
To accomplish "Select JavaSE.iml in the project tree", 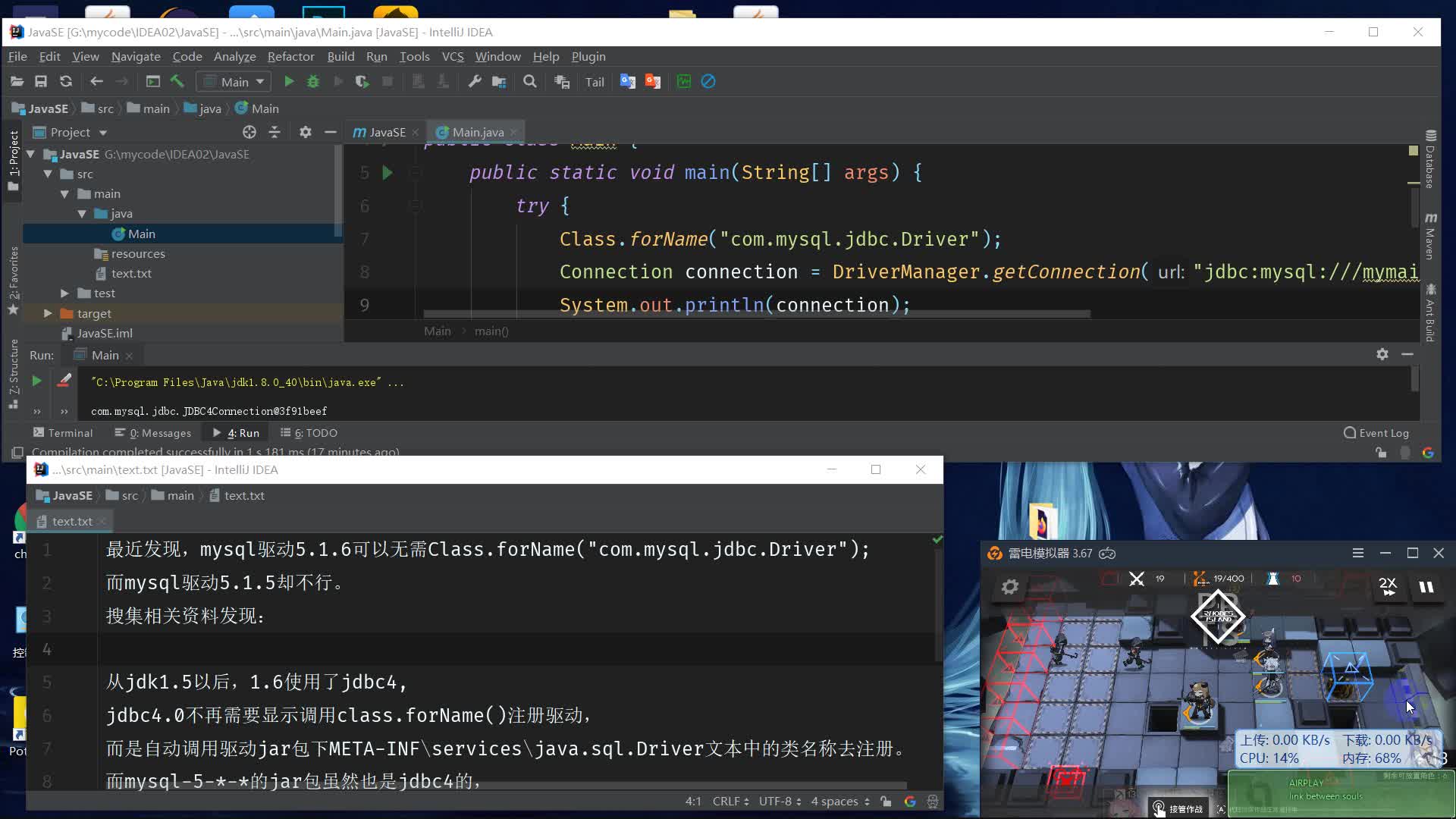I will pyautogui.click(x=104, y=333).
